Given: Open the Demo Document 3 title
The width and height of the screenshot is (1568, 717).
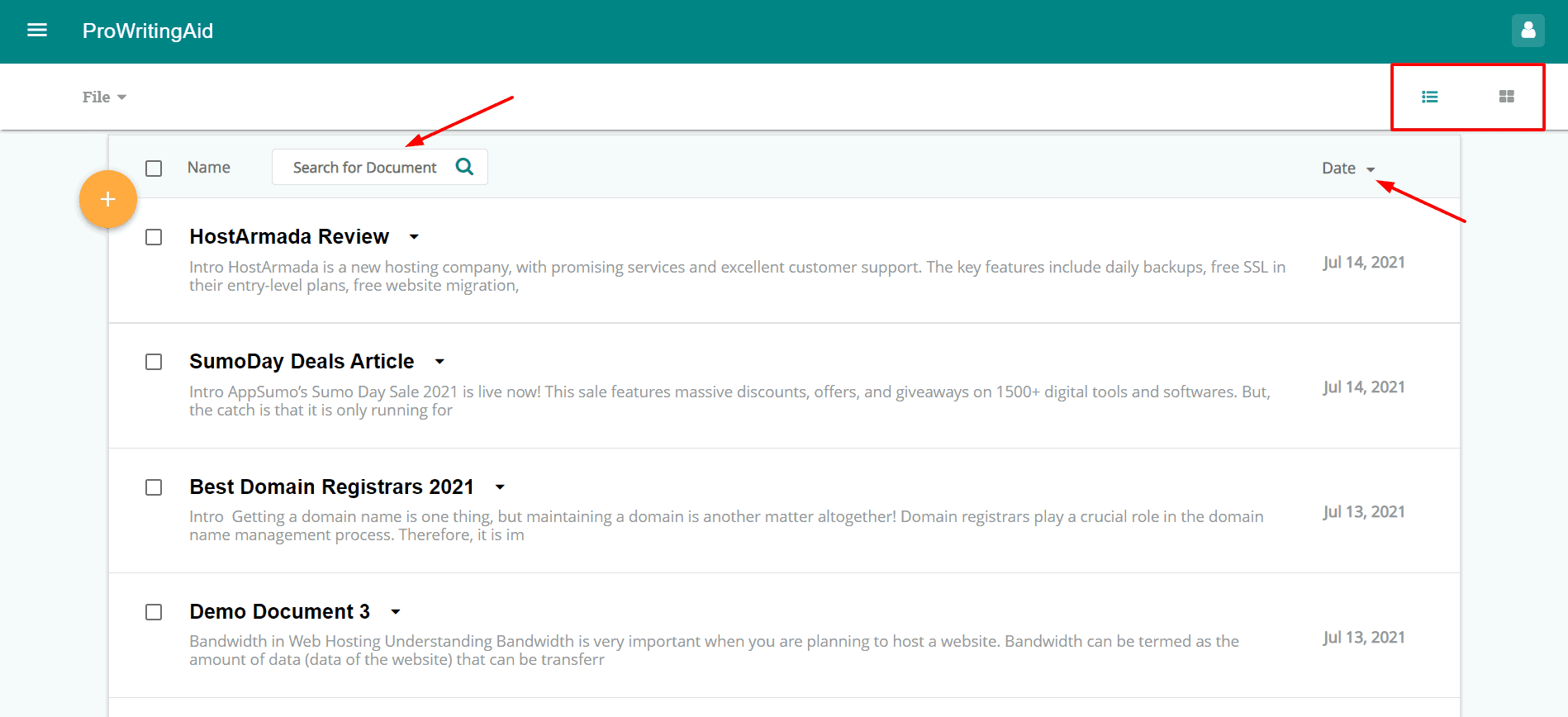Looking at the screenshot, I should click(279, 612).
